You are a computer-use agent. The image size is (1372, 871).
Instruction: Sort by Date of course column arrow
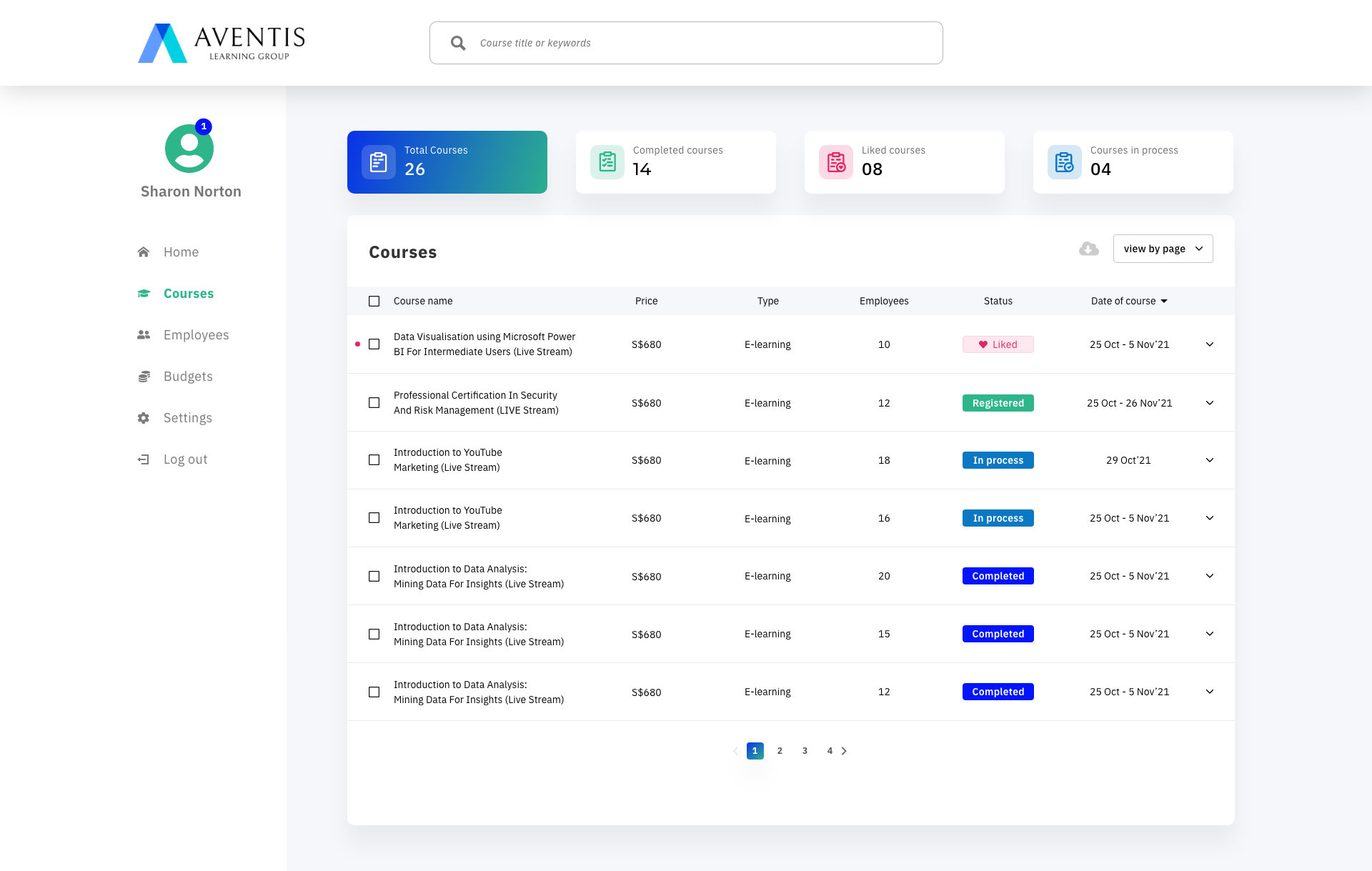click(1164, 301)
